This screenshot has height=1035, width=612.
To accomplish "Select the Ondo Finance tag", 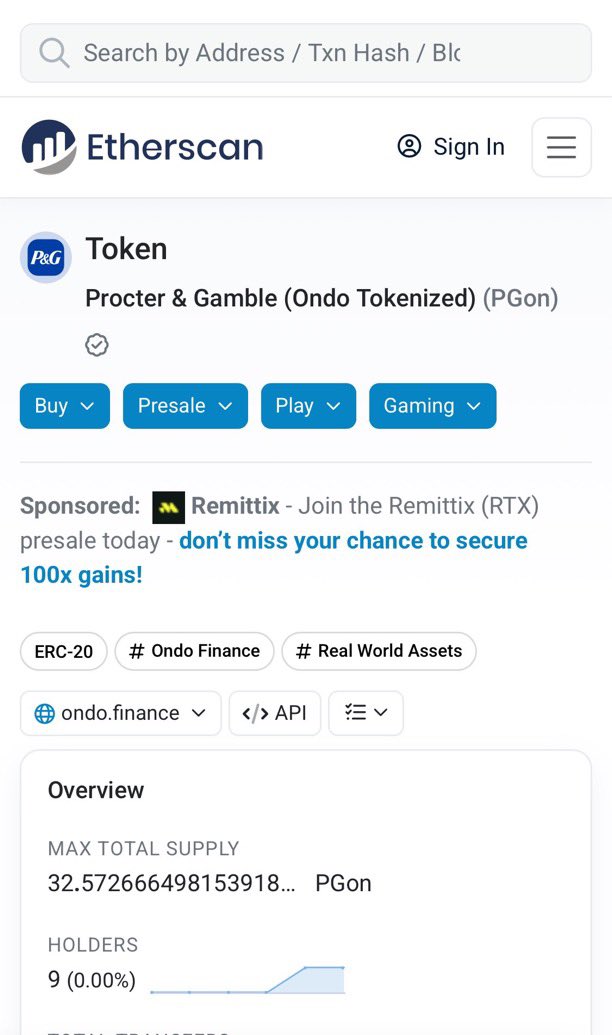I will pyautogui.click(x=194, y=651).
